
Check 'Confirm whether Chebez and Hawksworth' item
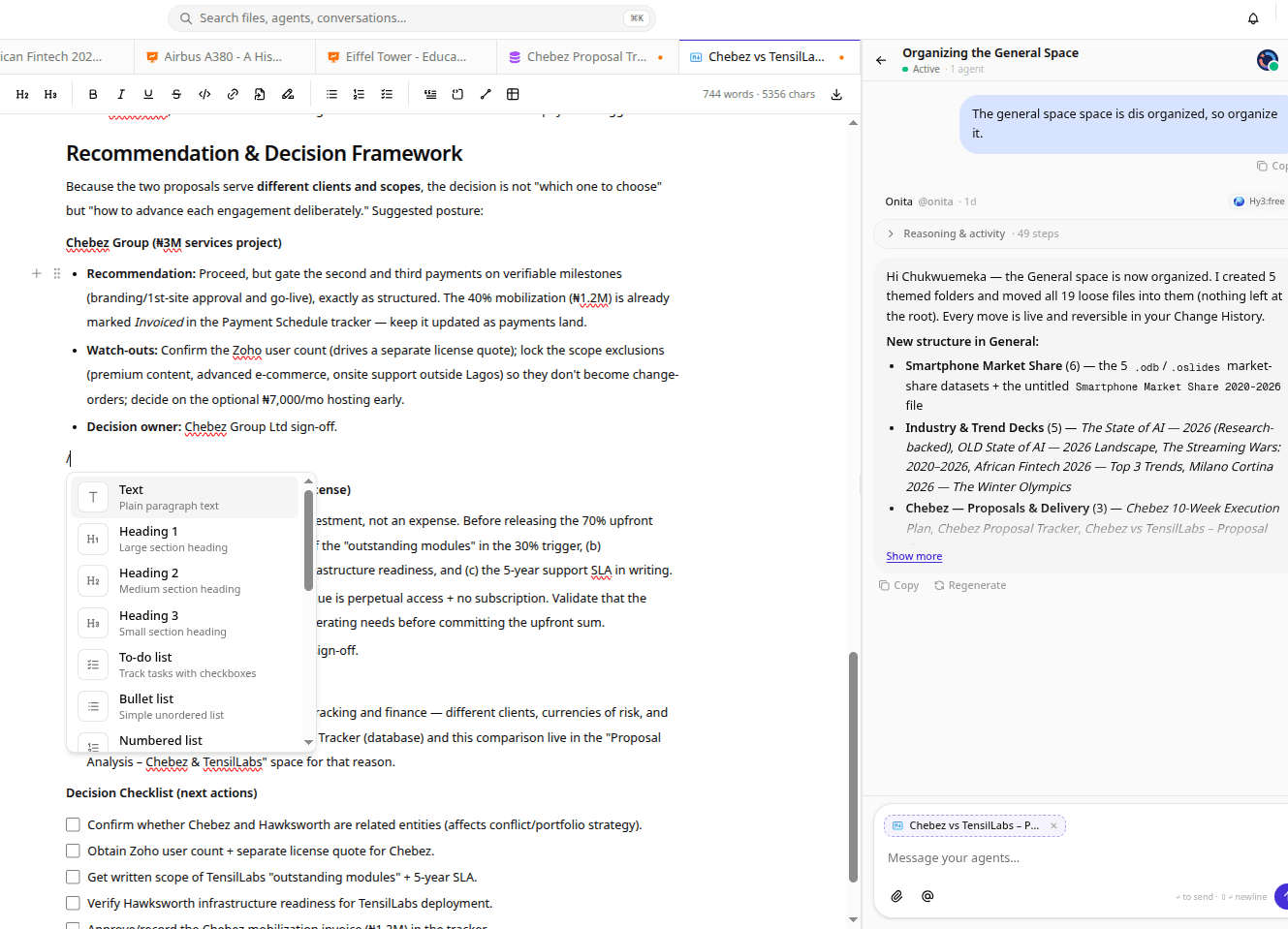tap(73, 824)
